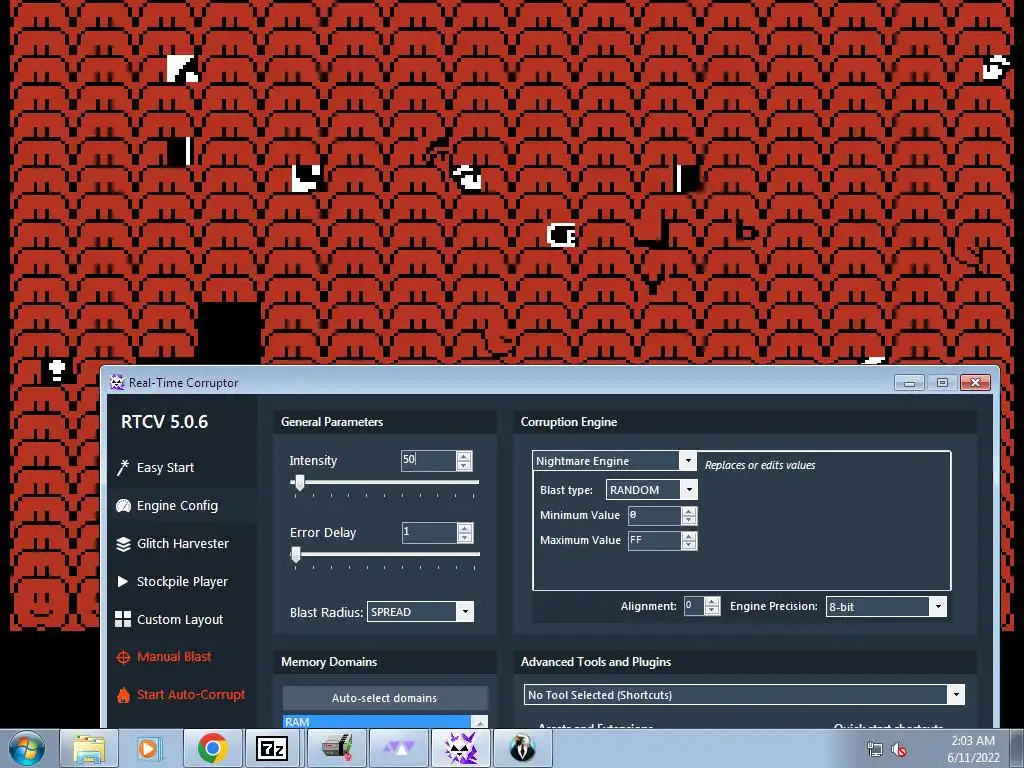
Task: Switch to the RTCV taskbar icon
Action: 460,748
